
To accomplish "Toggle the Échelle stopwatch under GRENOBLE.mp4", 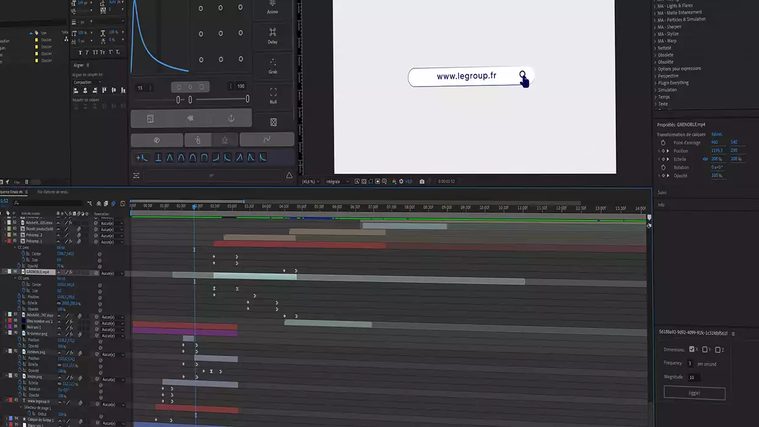I will tap(19, 303).
